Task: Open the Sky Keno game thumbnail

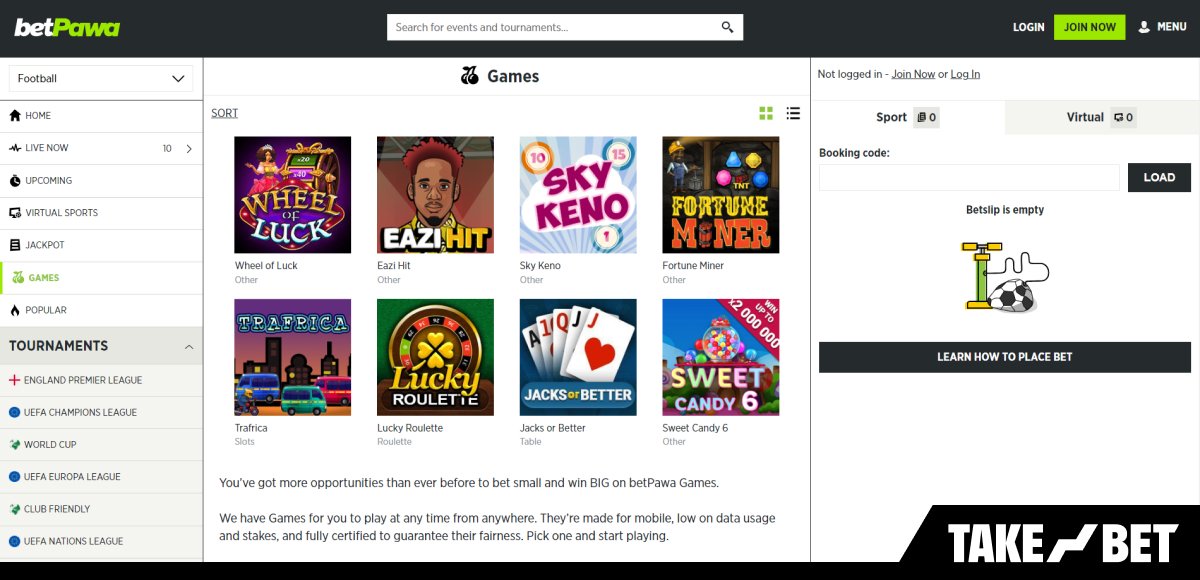Action: (578, 195)
